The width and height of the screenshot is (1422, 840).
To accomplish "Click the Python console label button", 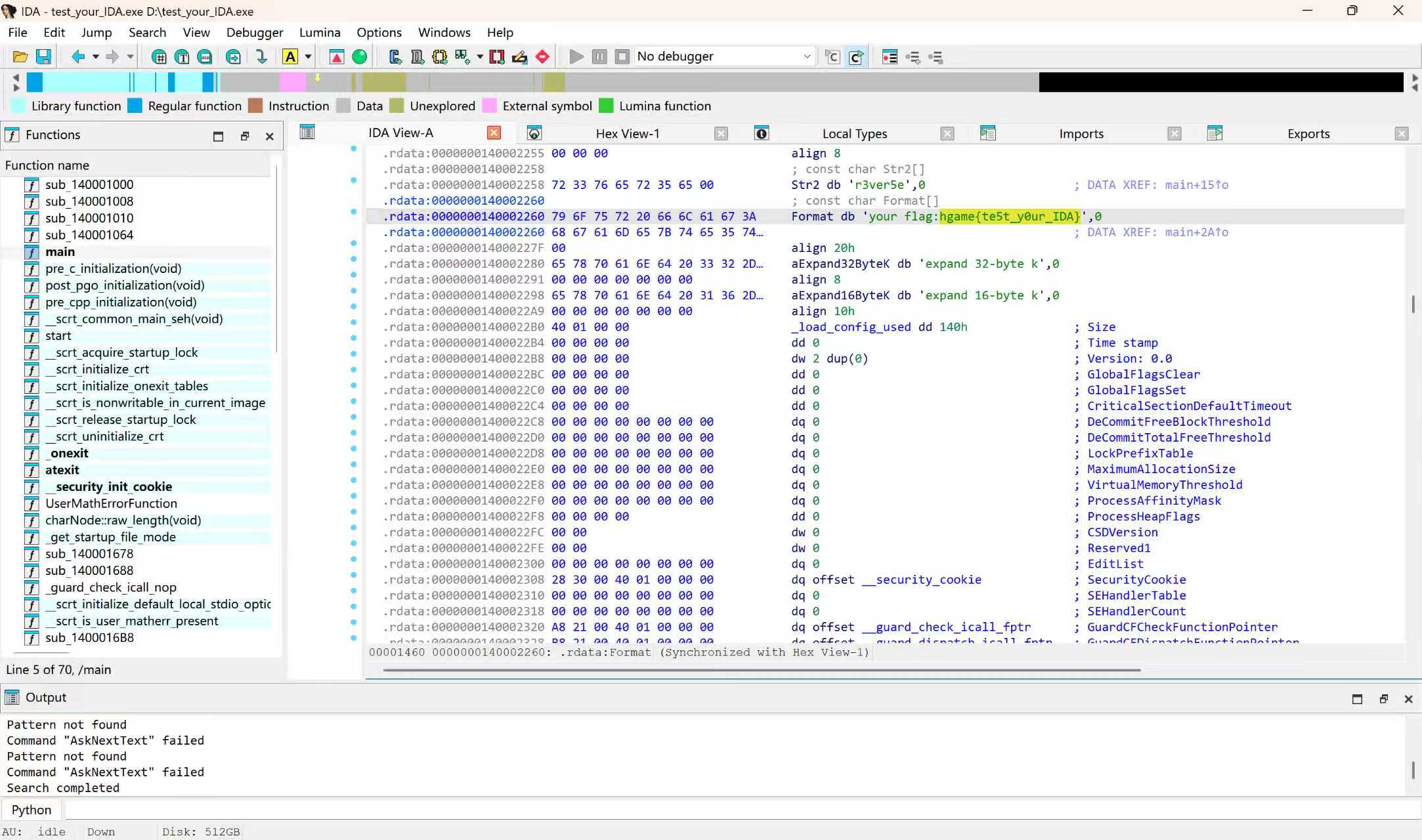I will pyautogui.click(x=31, y=810).
